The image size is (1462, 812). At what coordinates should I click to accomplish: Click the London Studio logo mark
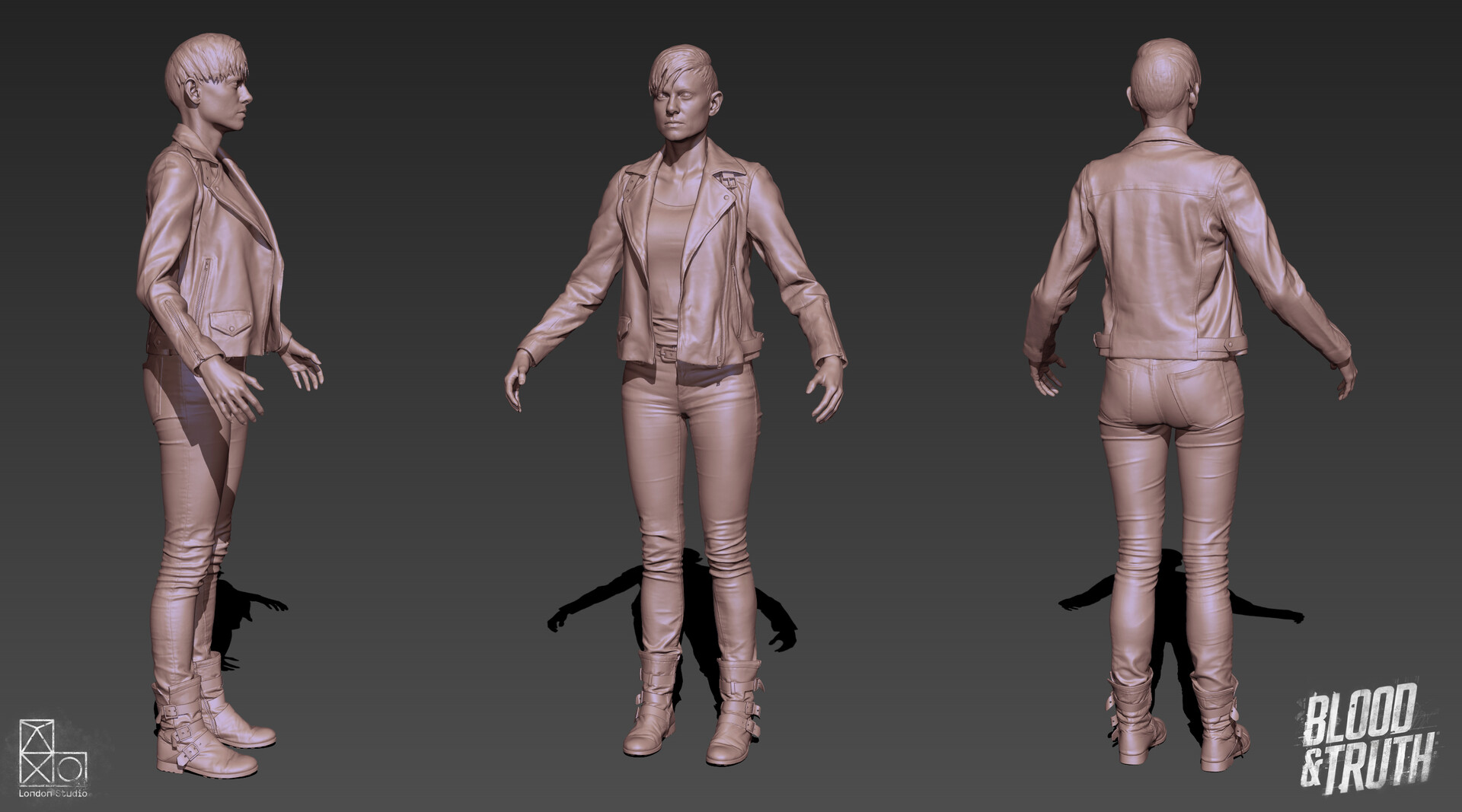tap(53, 753)
